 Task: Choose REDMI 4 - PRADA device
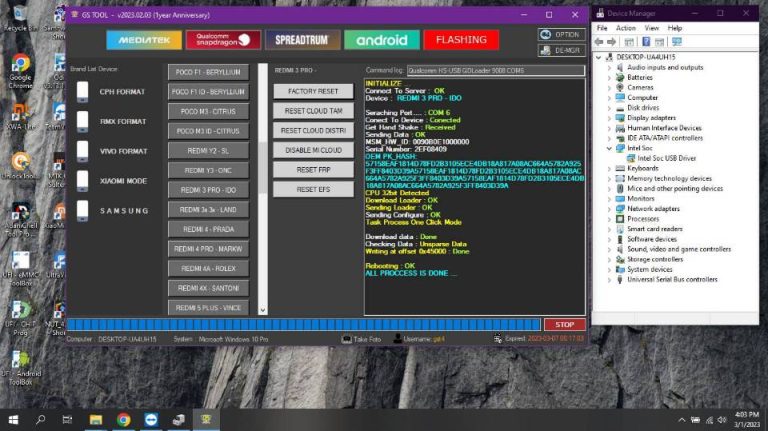(208, 229)
